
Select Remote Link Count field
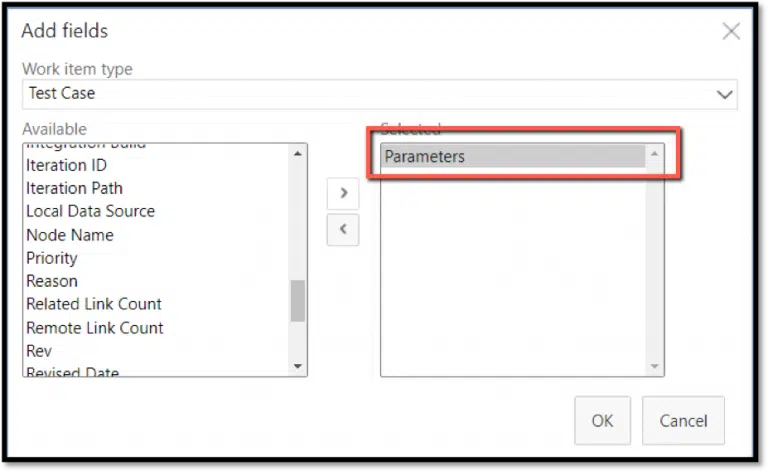[x=94, y=328]
